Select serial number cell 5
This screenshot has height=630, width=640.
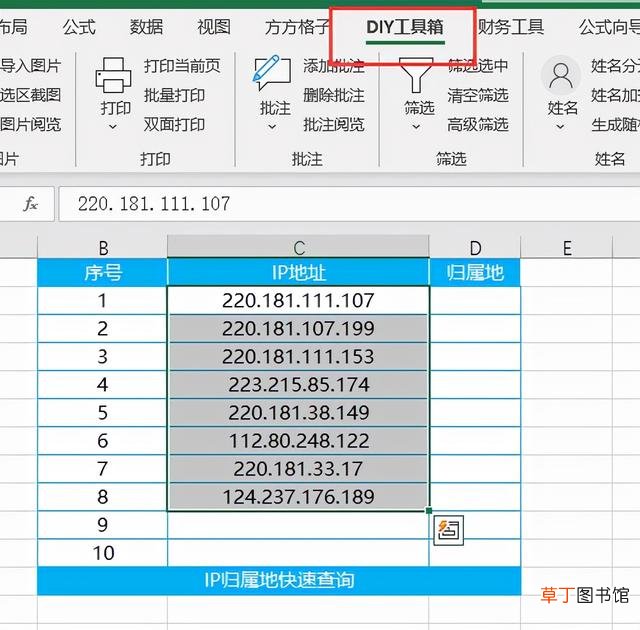(x=102, y=413)
